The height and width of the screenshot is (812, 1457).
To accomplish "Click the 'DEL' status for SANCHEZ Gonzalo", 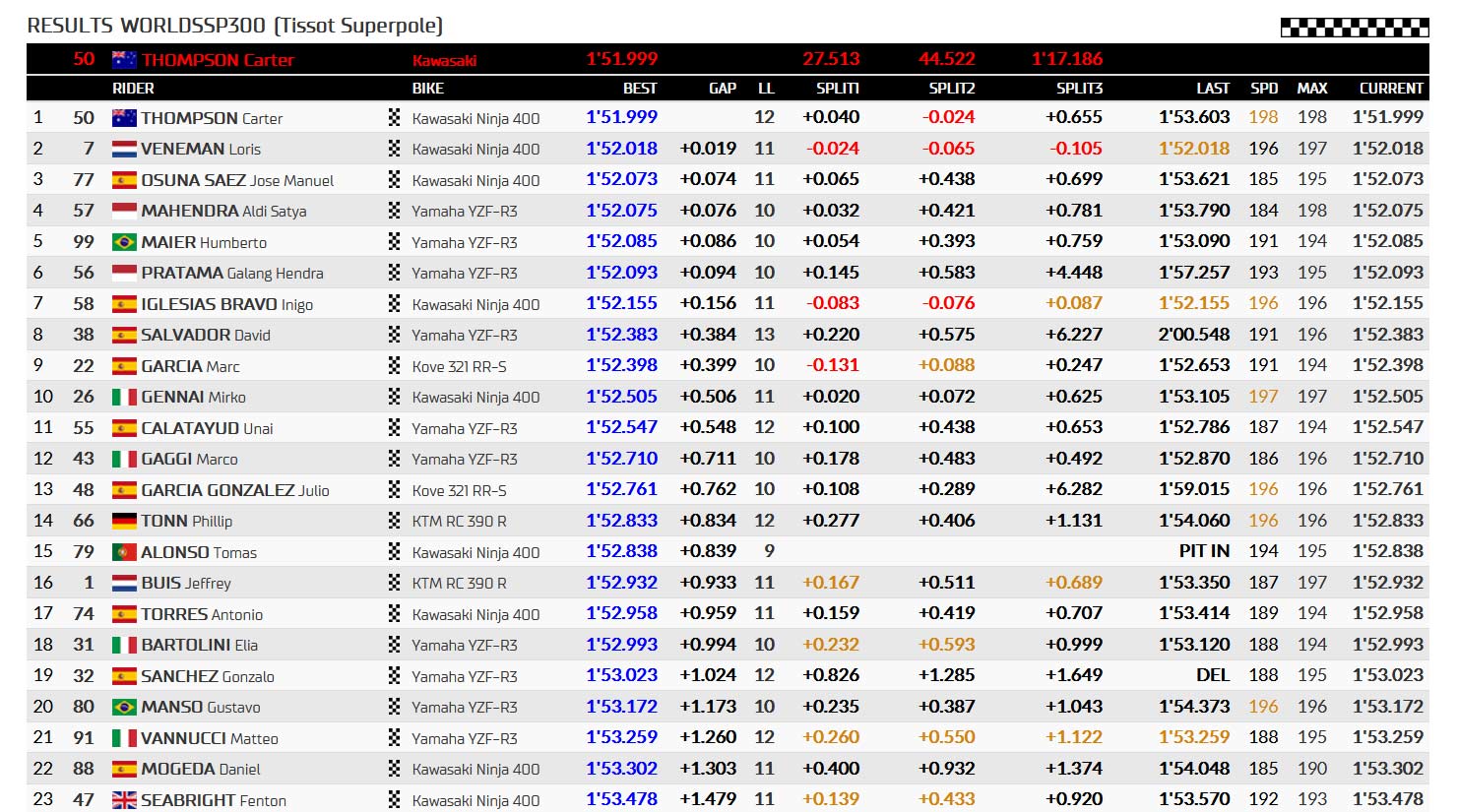I will pos(1213,675).
